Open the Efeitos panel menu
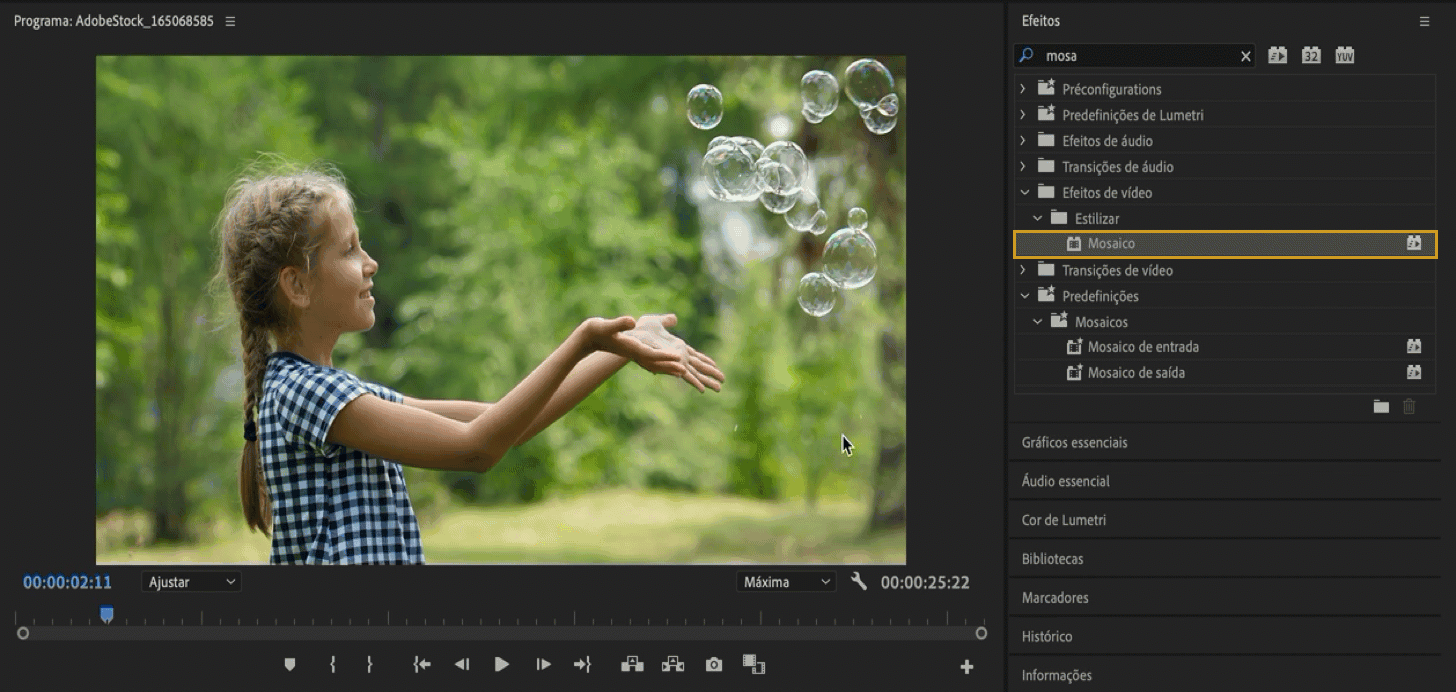 point(1424,21)
